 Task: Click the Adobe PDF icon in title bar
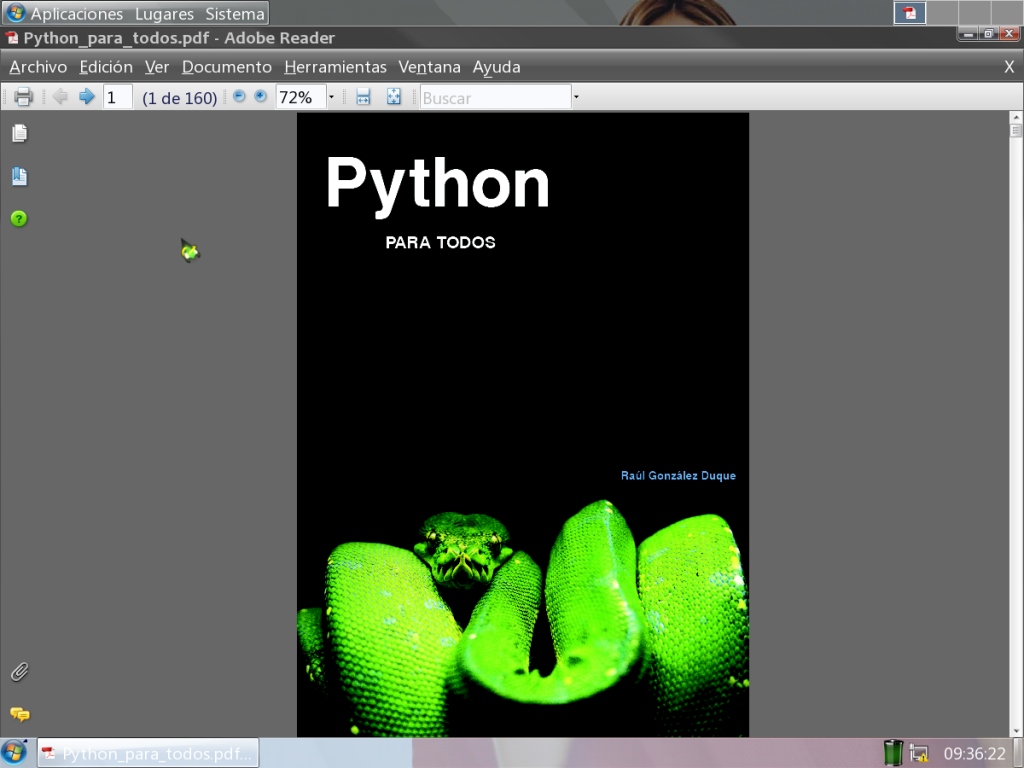[12, 38]
